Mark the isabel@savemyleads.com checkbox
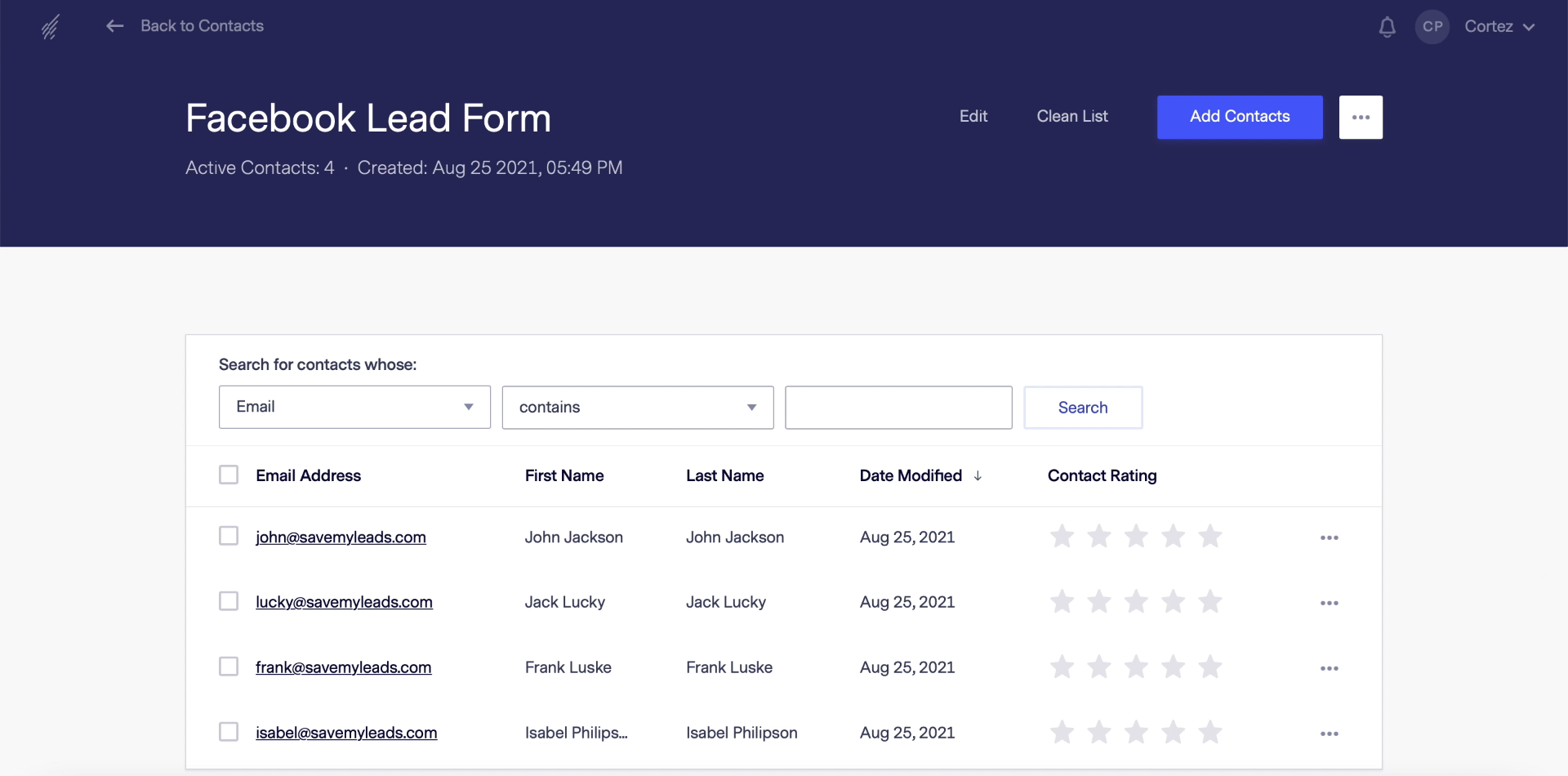This screenshot has width=1568, height=776. click(x=229, y=732)
